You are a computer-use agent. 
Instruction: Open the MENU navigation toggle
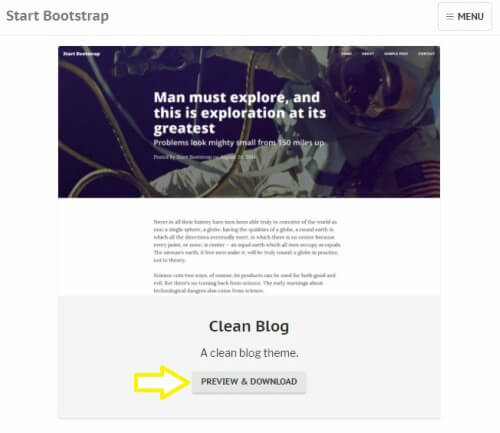pos(465,16)
